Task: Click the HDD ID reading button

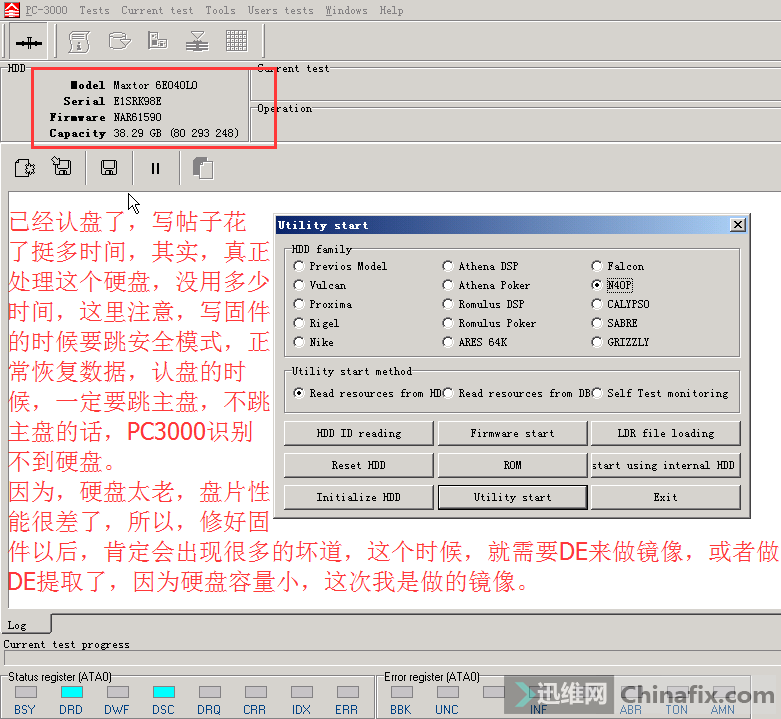Action: [359, 433]
